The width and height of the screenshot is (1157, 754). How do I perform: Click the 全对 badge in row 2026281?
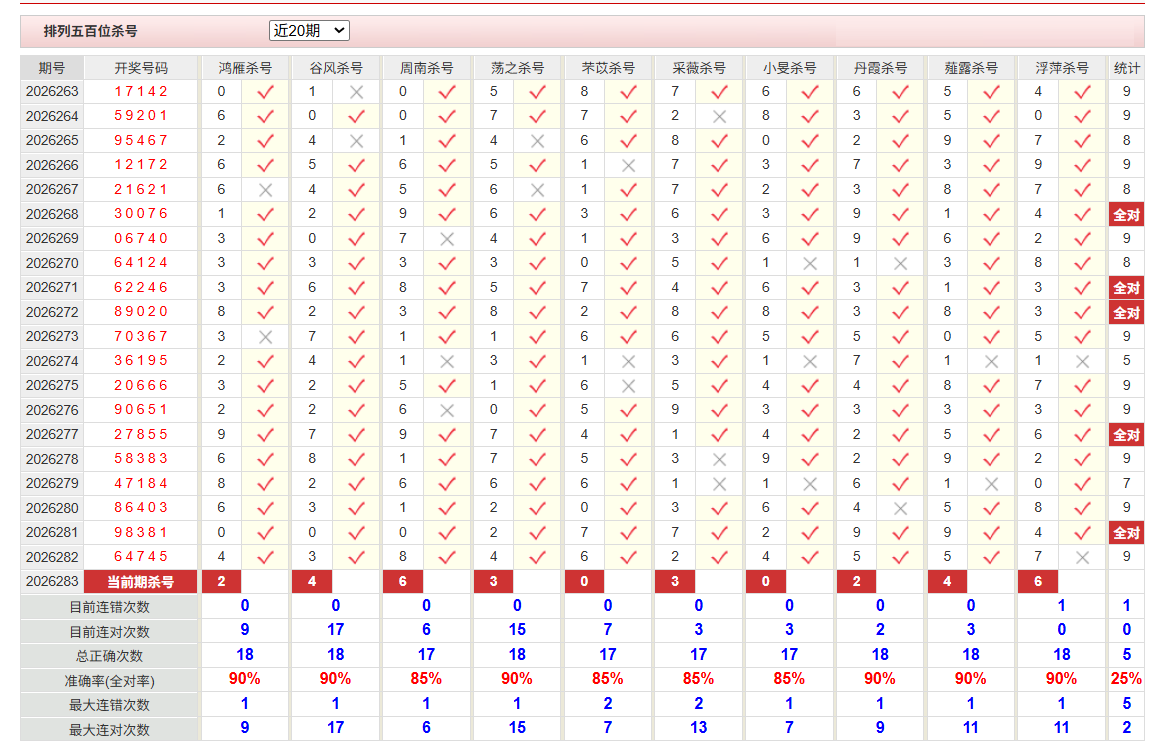click(x=1126, y=533)
